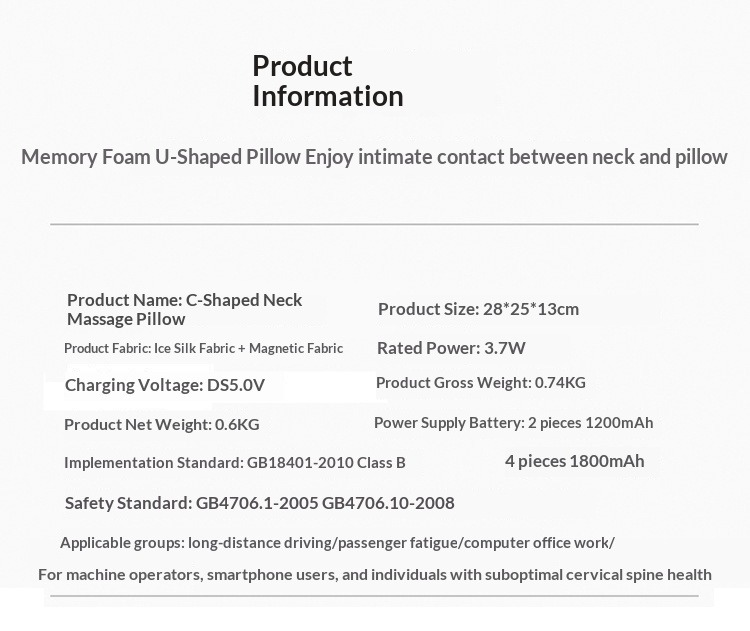Screen dimensions: 750x631
Task: Click the divider line below the tagline
Action: coord(374,225)
